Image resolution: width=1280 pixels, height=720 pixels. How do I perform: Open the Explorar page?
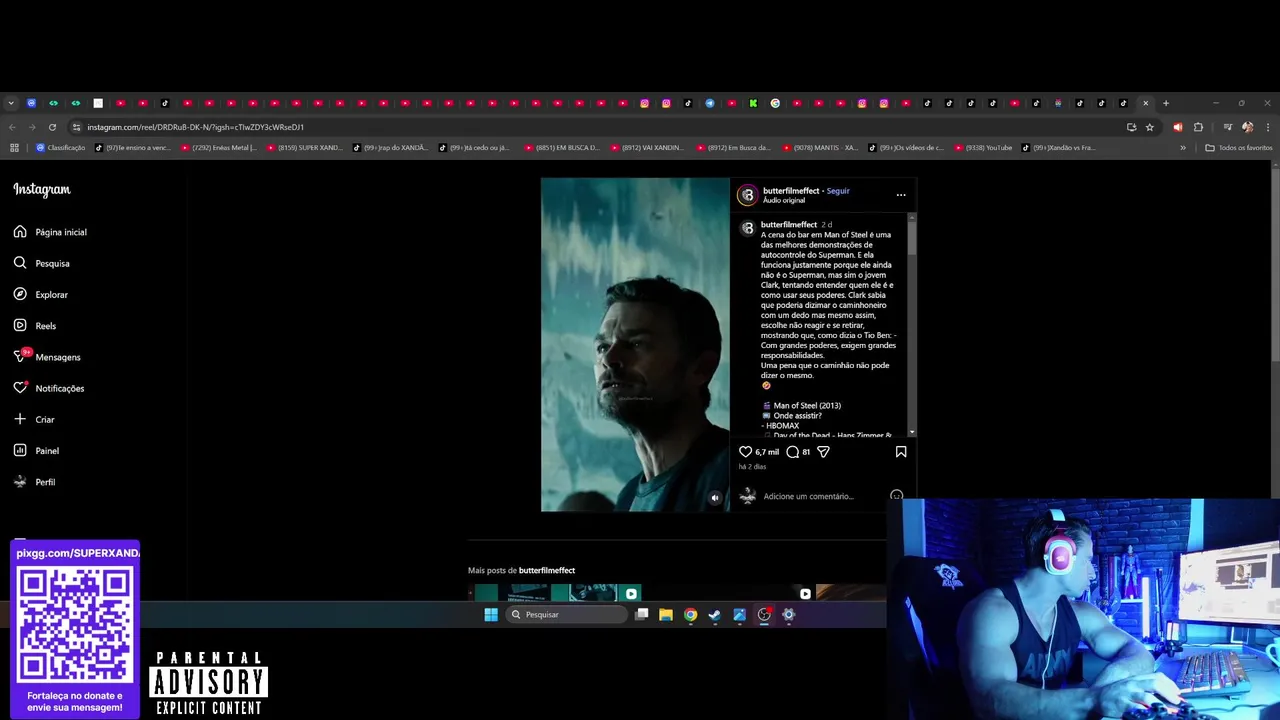pyautogui.click(x=41, y=294)
